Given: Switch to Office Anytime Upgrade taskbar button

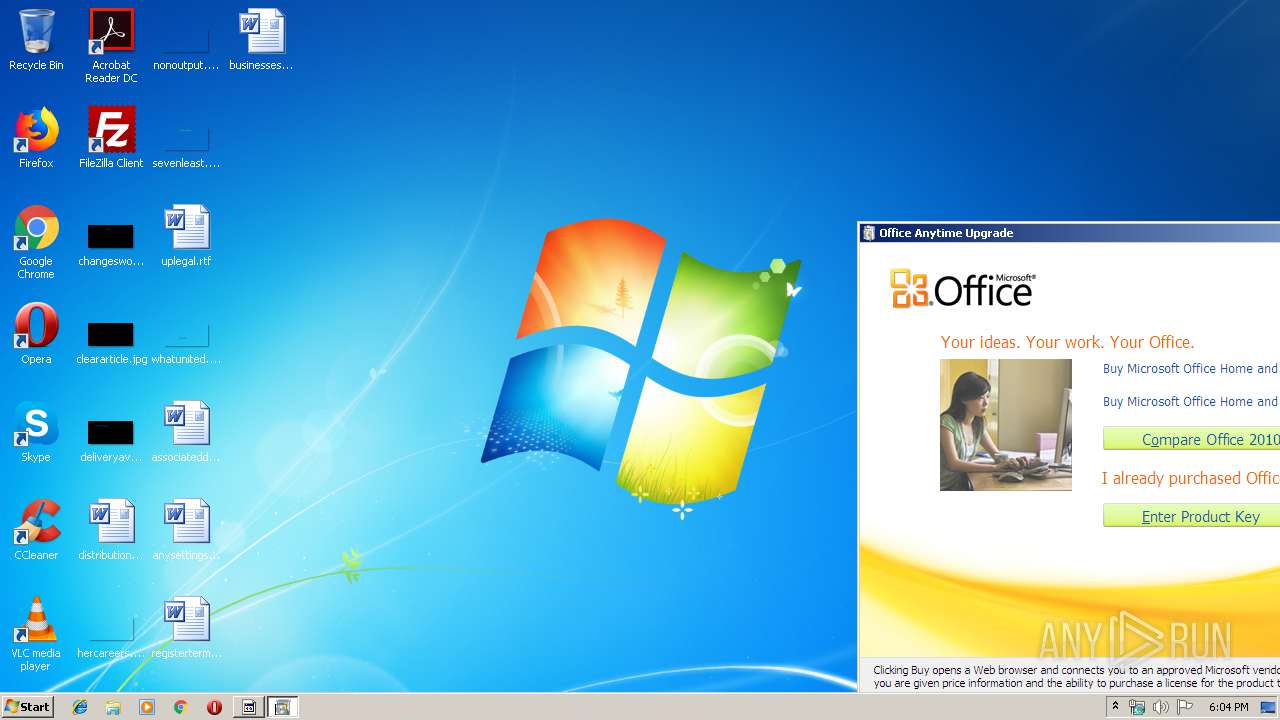Looking at the screenshot, I should point(282,707).
